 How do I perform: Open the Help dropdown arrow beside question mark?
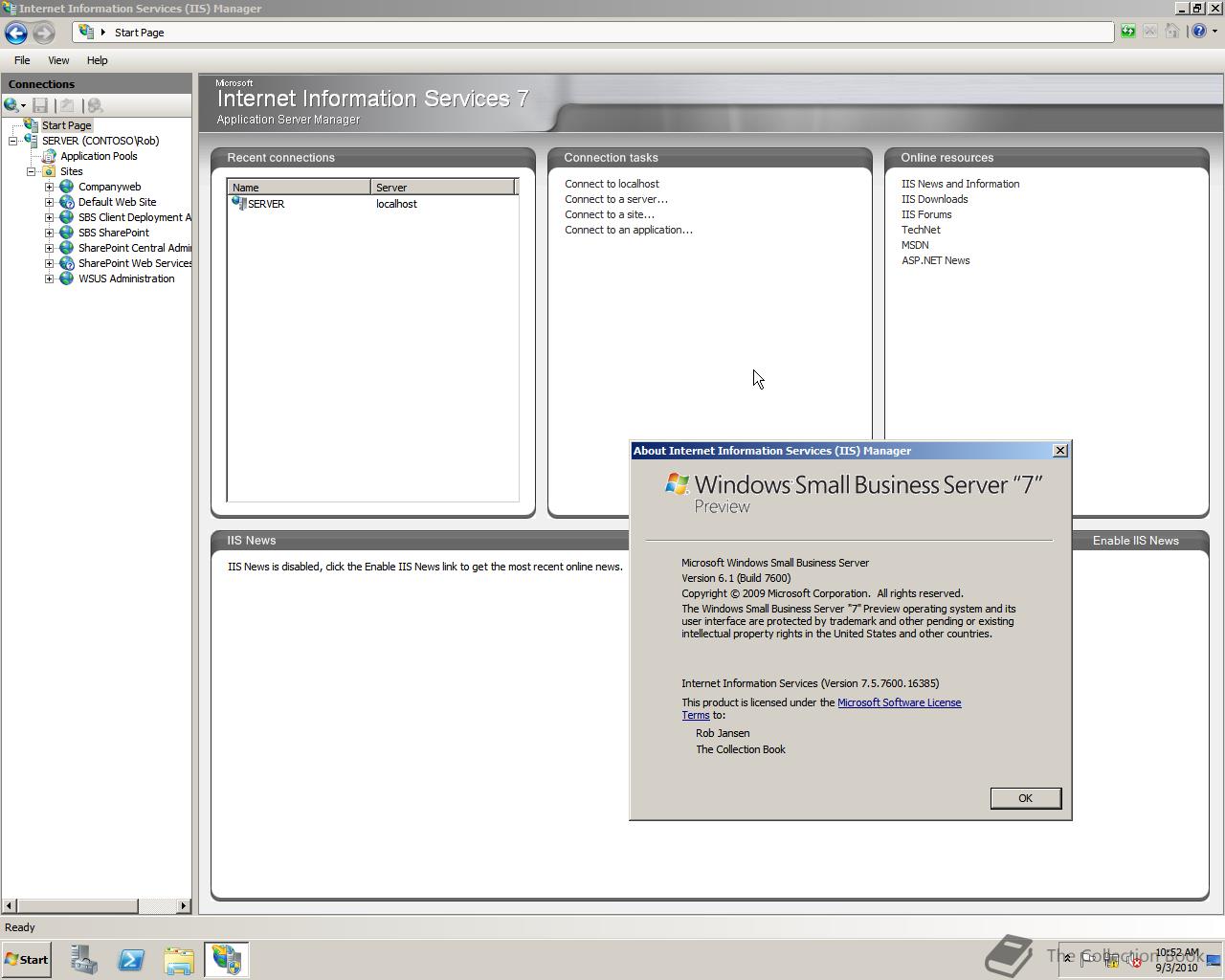1214,32
